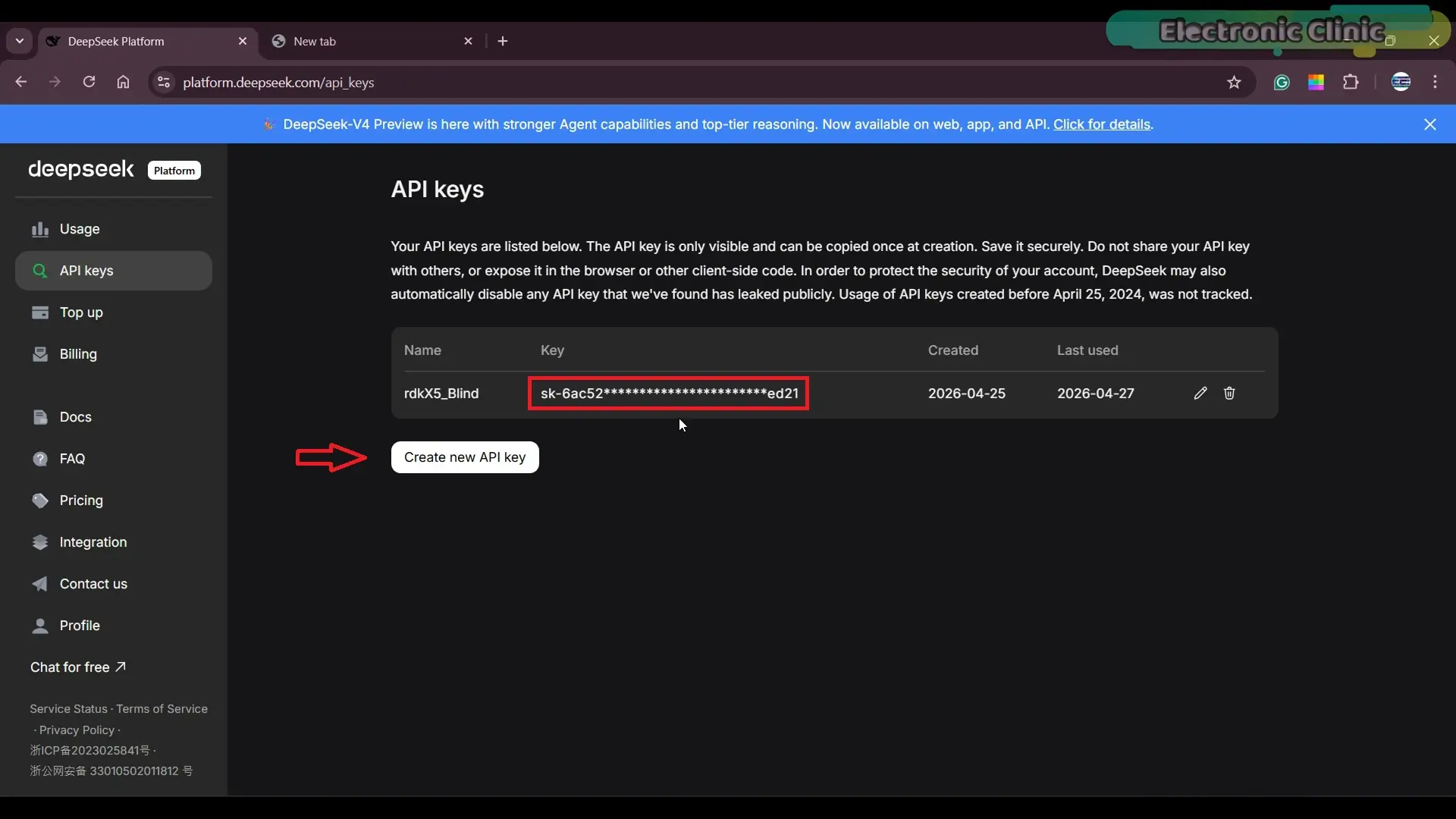Click the Integration layers icon
This screenshot has height=819, width=1456.
pyautogui.click(x=40, y=542)
